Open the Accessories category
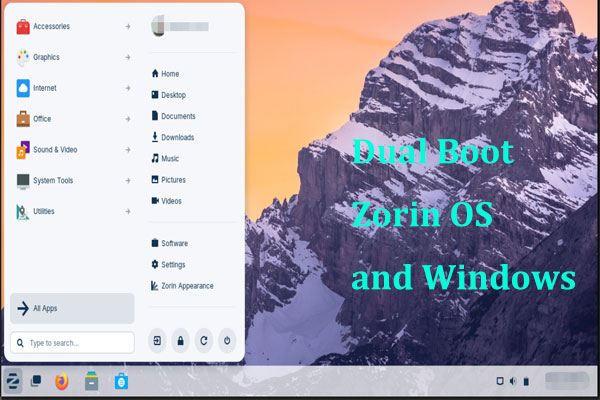Viewport: 600px width, 400px height. [73, 26]
